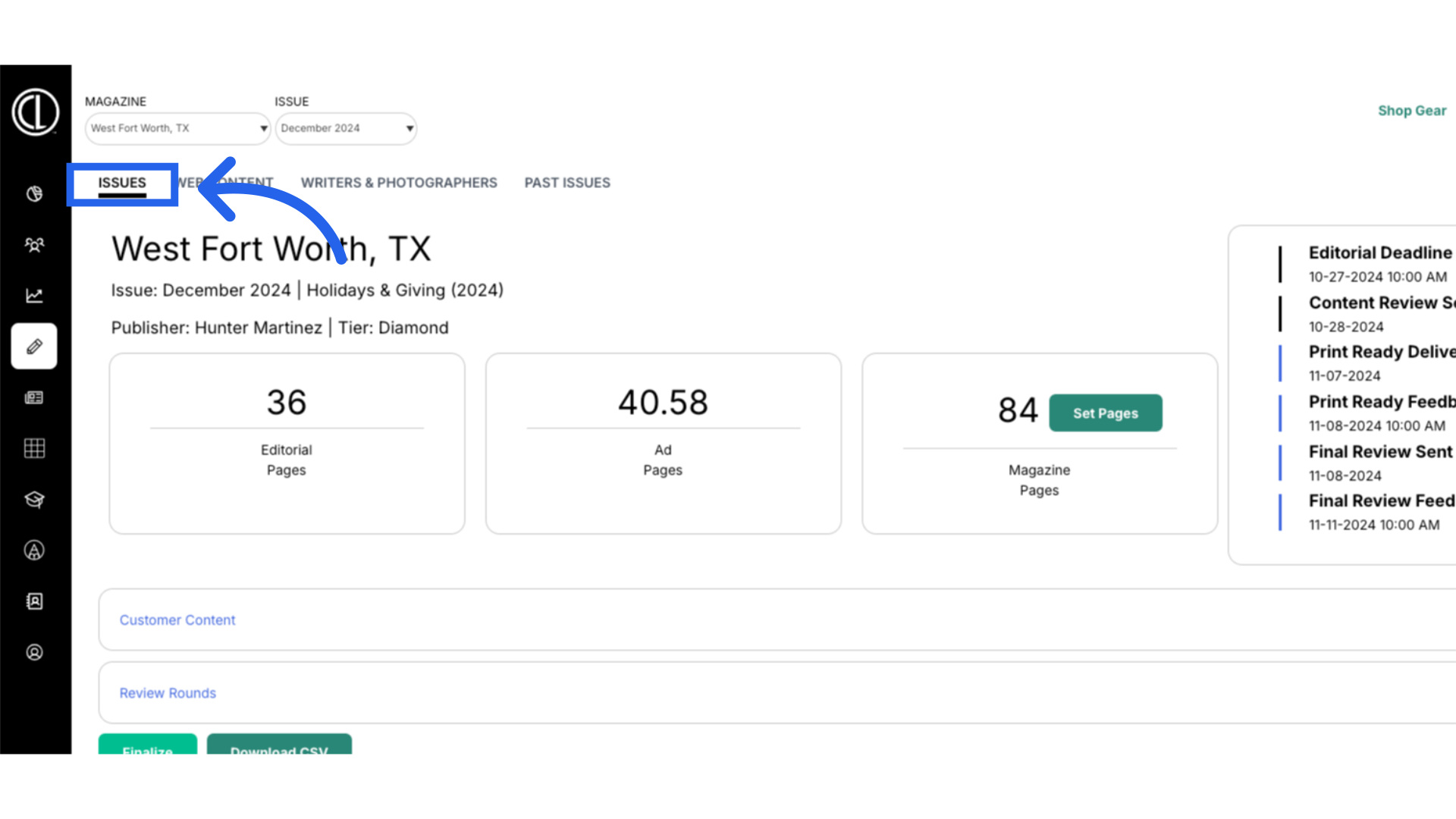1456x819 pixels.
Task: Click the Download CSV button
Action: click(x=279, y=746)
